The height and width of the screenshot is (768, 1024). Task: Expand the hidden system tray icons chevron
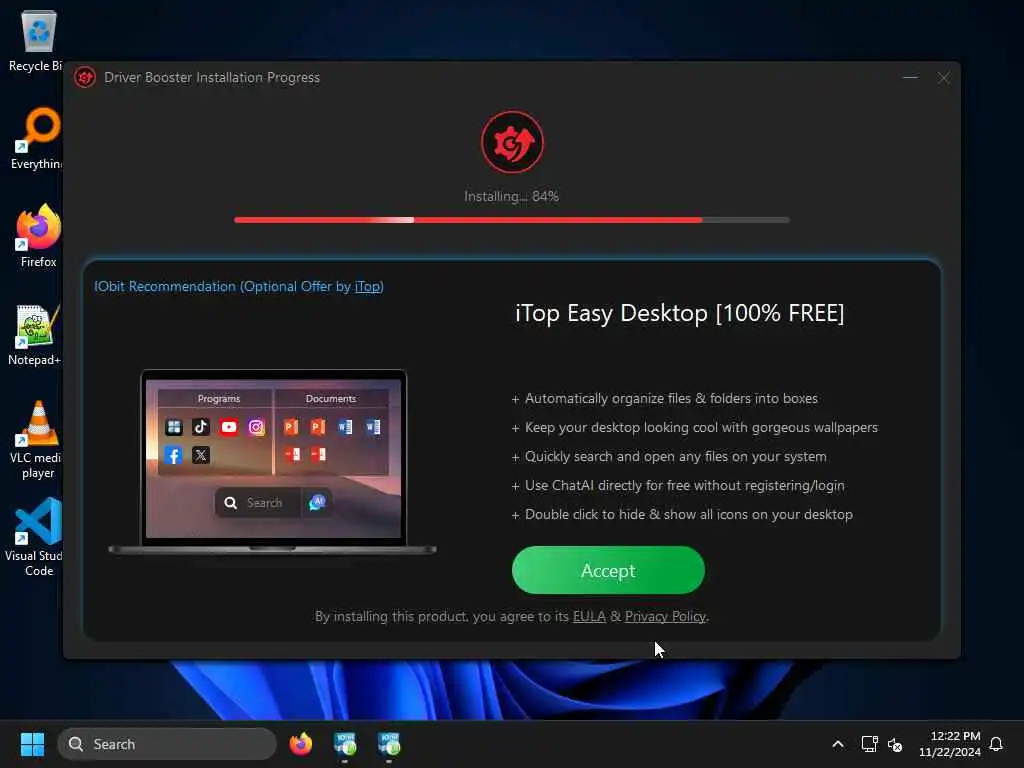tap(838, 744)
